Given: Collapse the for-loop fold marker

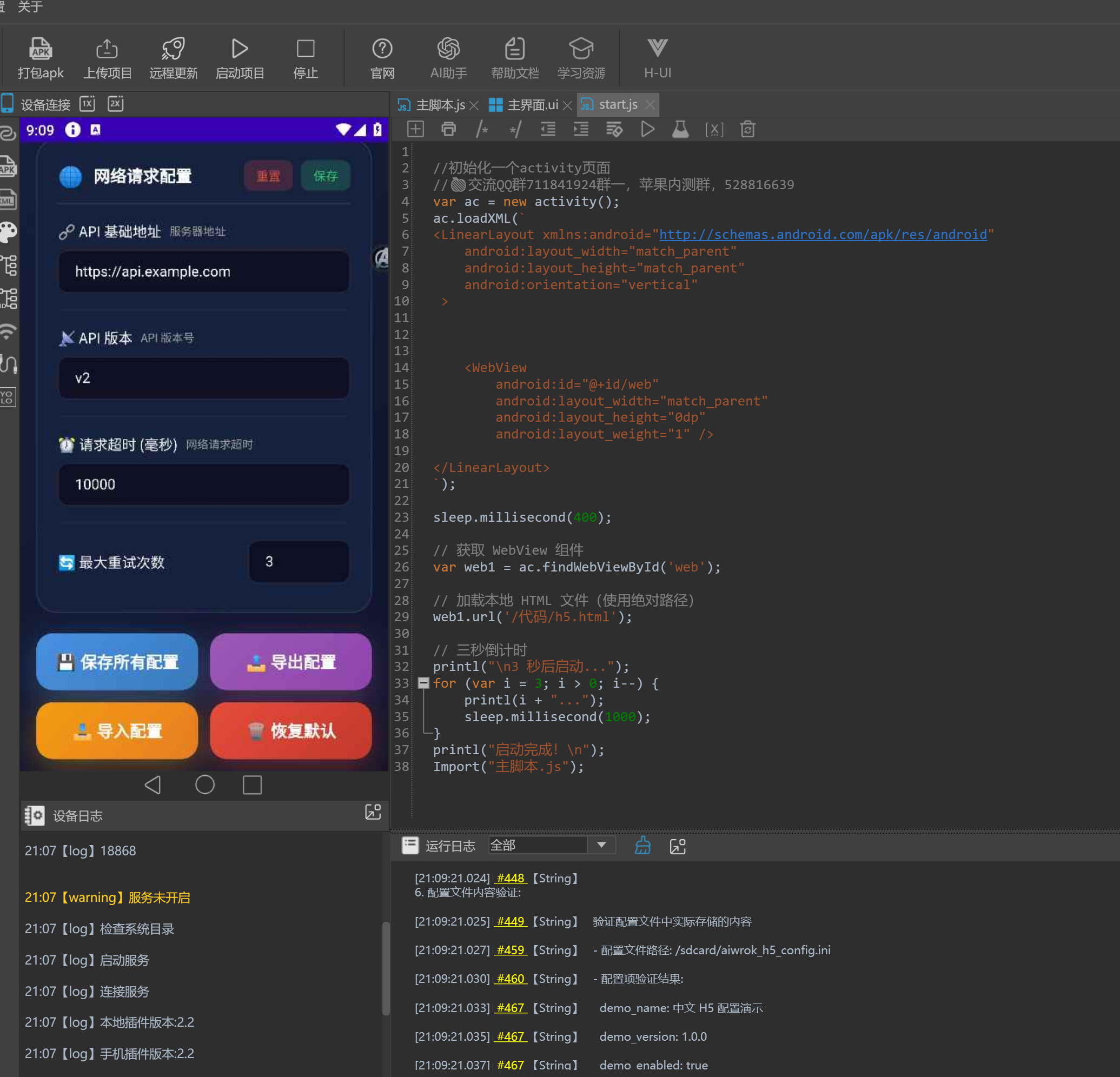Looking at the screenshot, I should coord(423,683).
